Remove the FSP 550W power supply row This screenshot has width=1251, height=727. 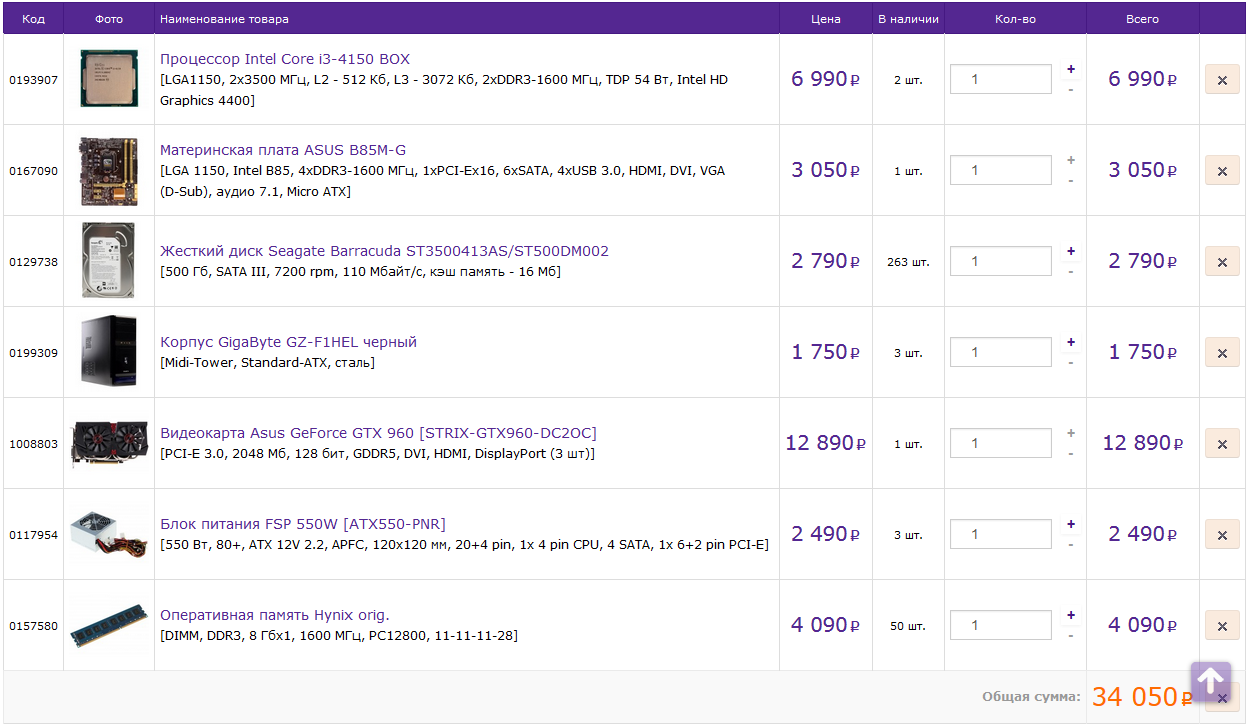click(x=1221, y=535)
